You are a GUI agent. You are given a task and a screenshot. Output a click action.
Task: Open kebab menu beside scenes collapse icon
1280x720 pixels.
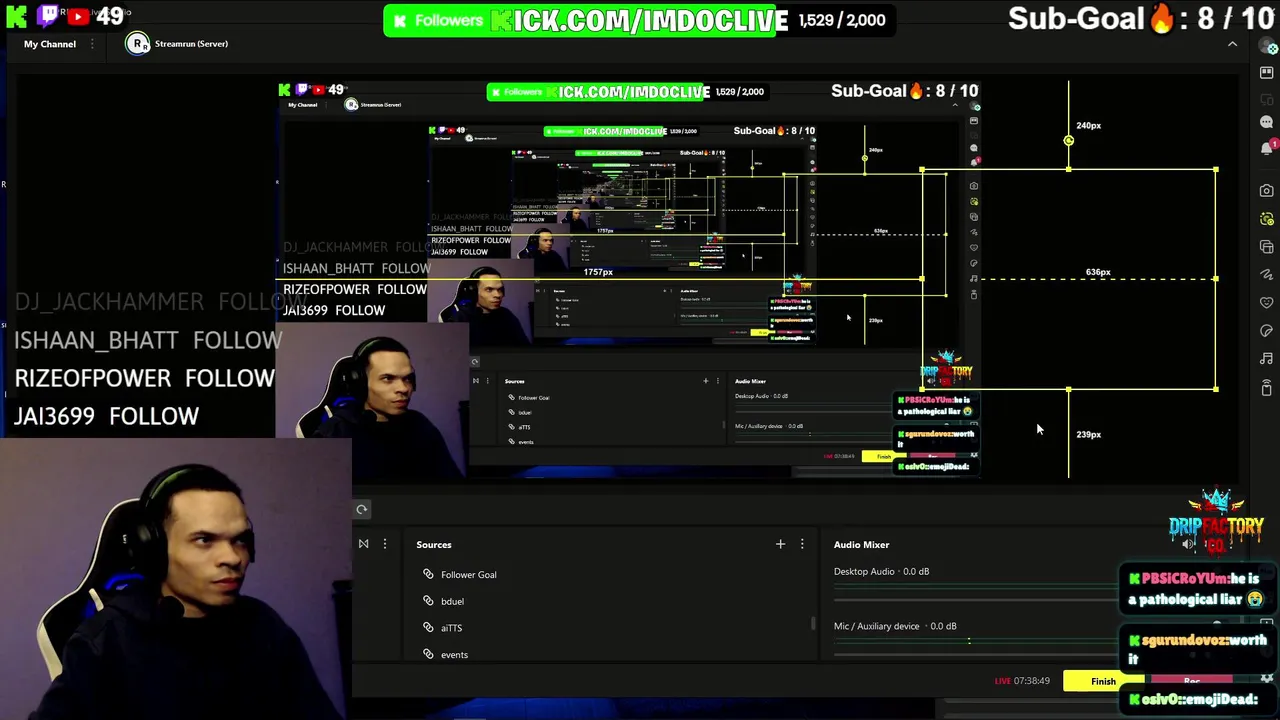click(385, 544)
